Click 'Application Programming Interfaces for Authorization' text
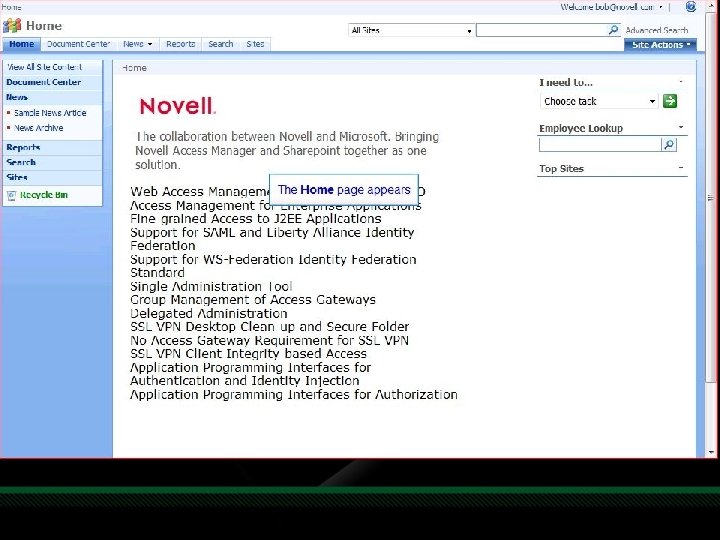The height and width of the screenshot is (540, 720). (294, 394)
